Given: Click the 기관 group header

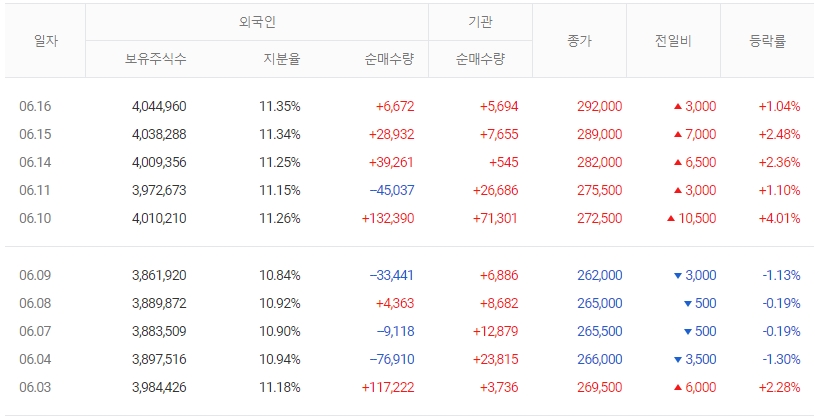Looking at the screenshot, I should [480, 22].
